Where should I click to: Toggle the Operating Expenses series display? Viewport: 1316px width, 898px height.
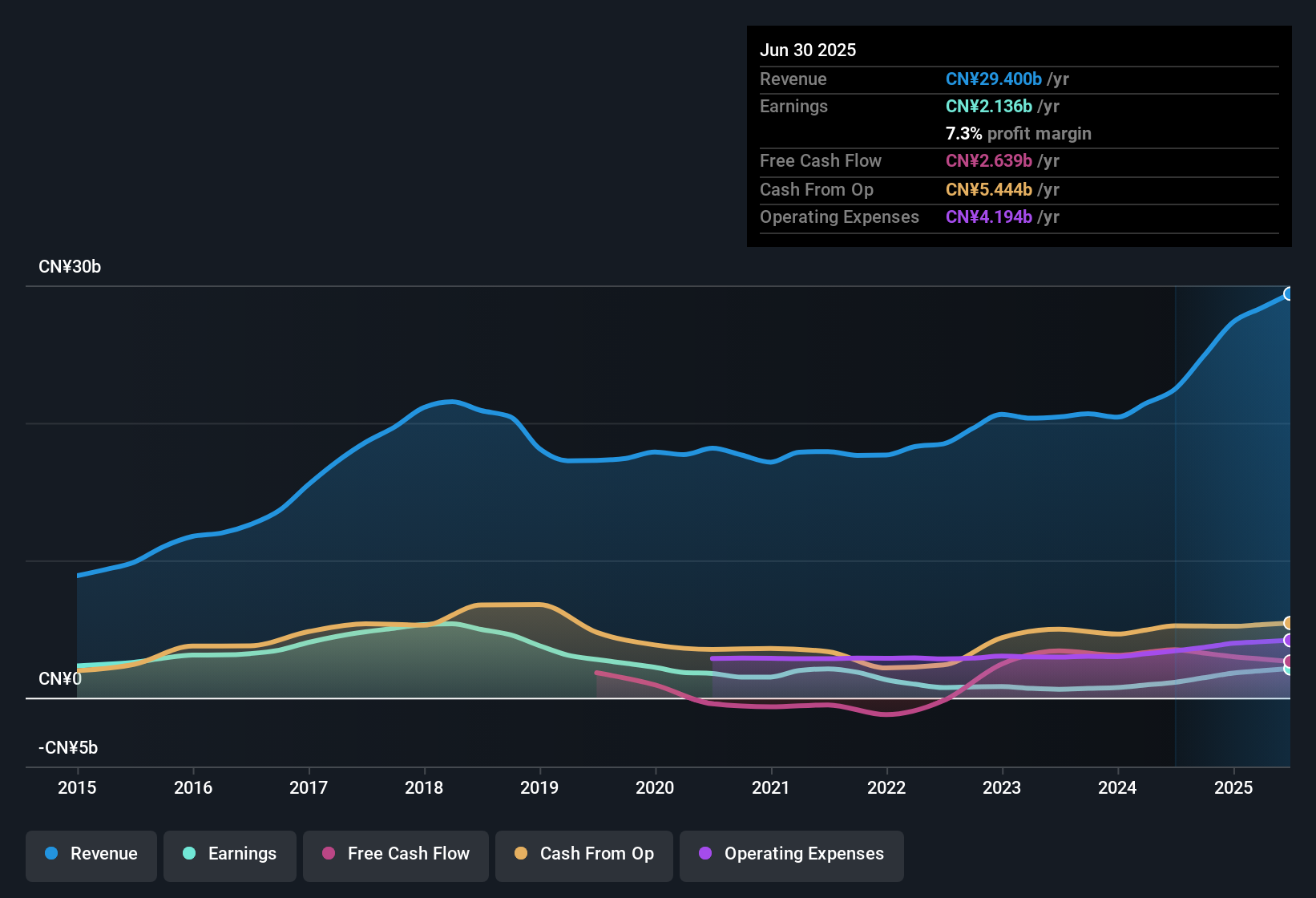(792, 855)
